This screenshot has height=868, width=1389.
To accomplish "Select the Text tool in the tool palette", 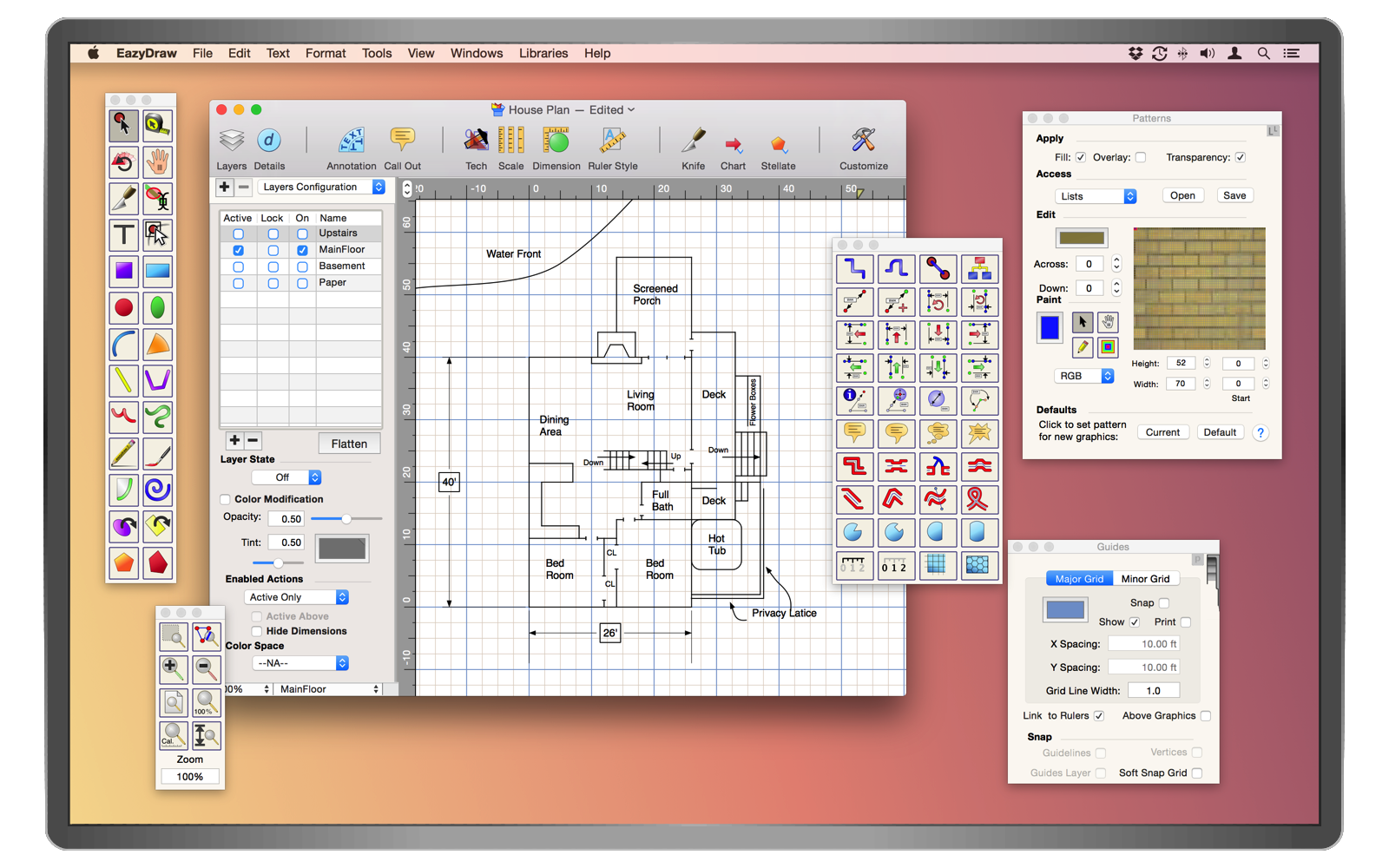I will click(x=123, y=234).
